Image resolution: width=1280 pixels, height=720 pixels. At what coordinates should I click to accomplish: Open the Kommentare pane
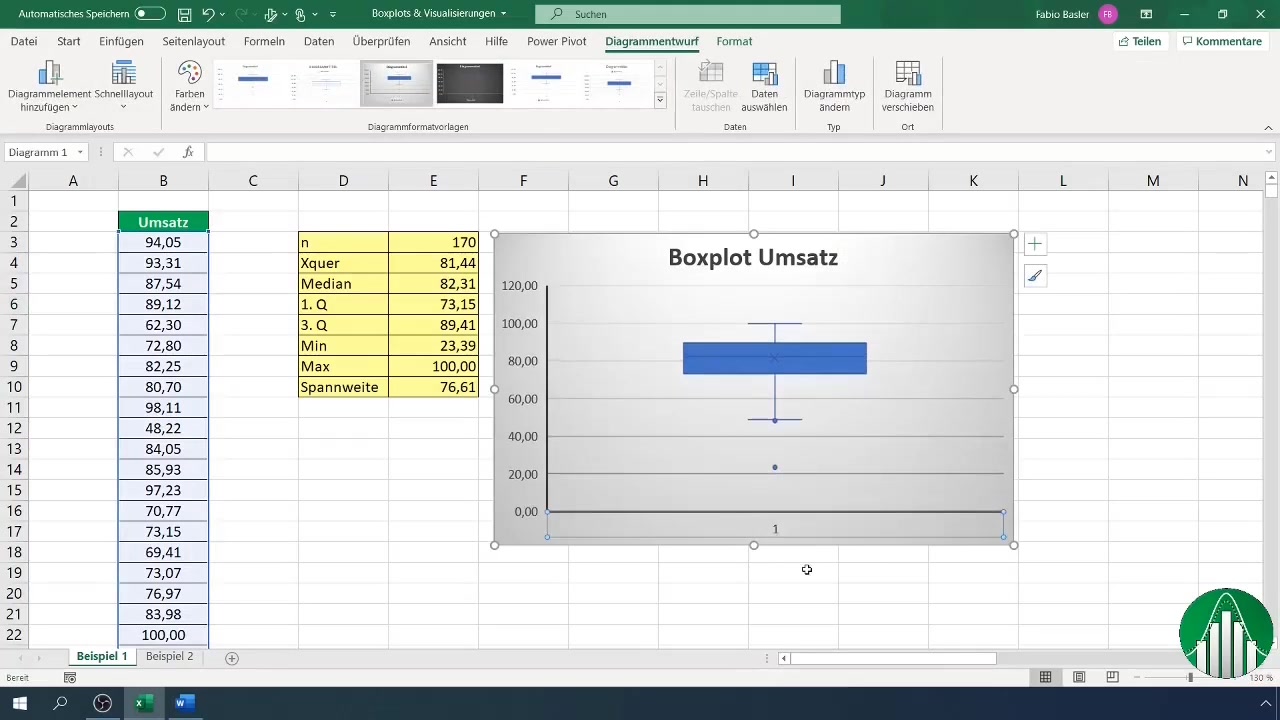point(1221,41)
